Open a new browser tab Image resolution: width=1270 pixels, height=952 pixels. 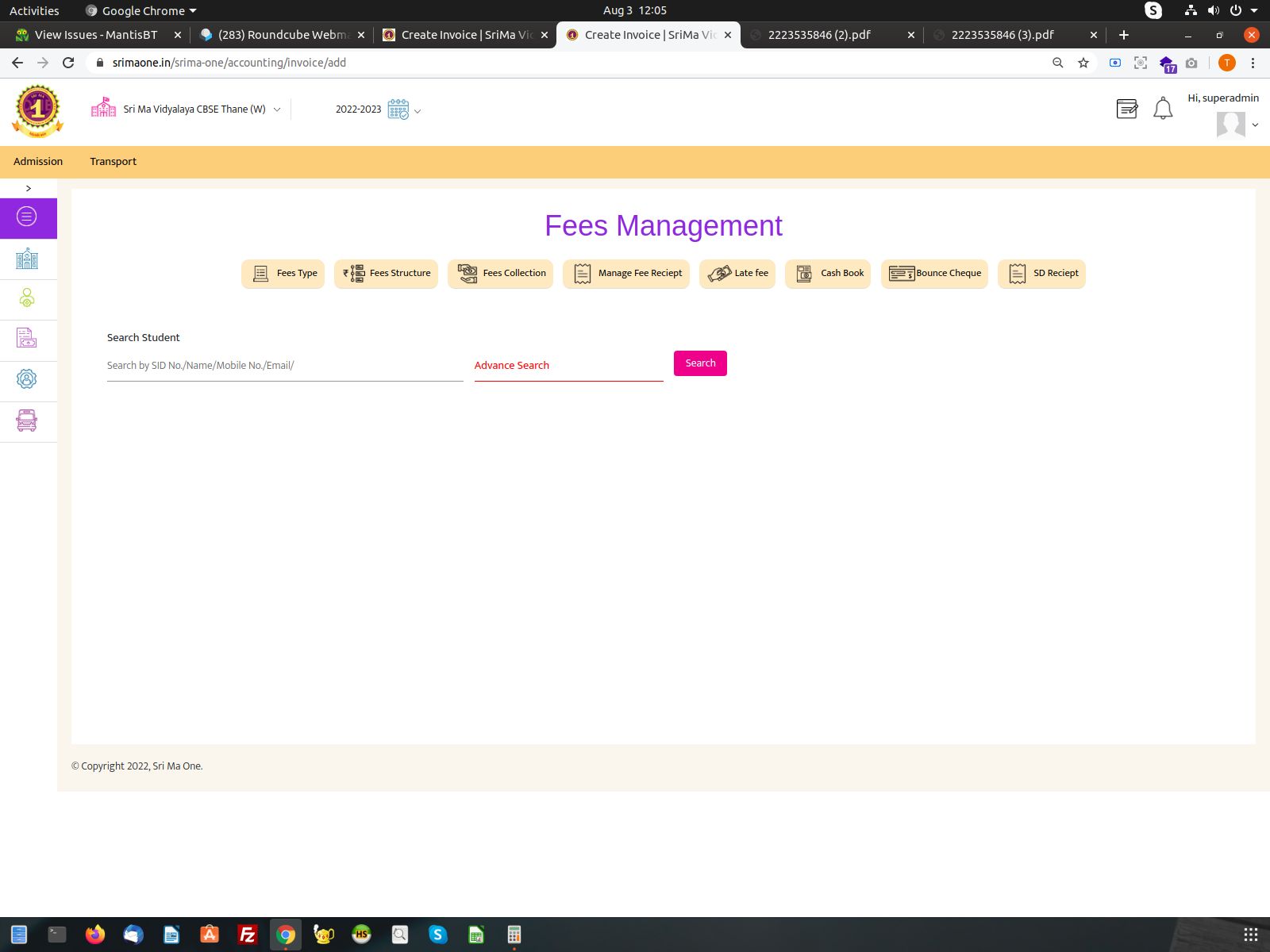1124,35
